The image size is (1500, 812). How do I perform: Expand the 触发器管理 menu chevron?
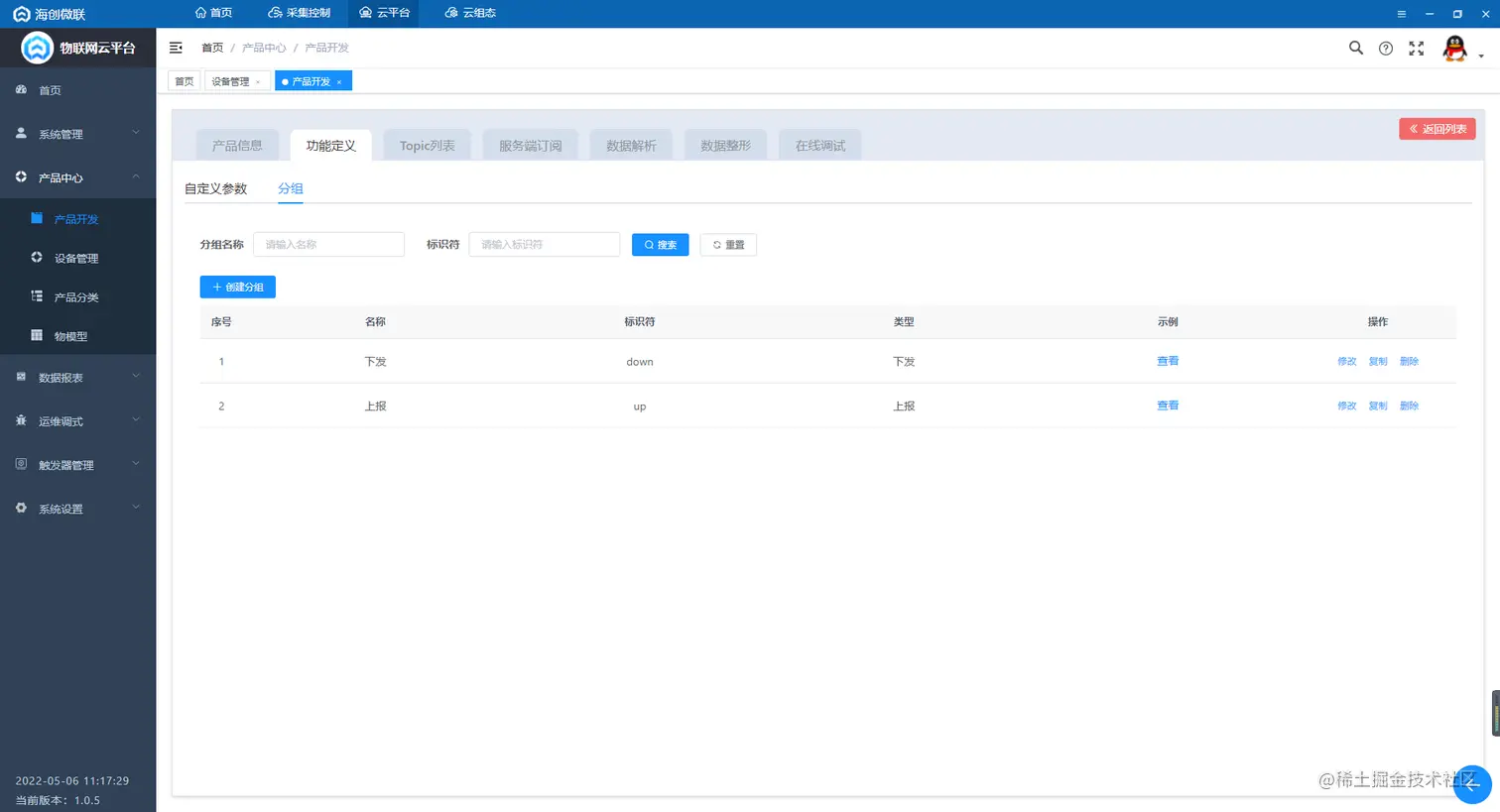click(x=136, y=464)
